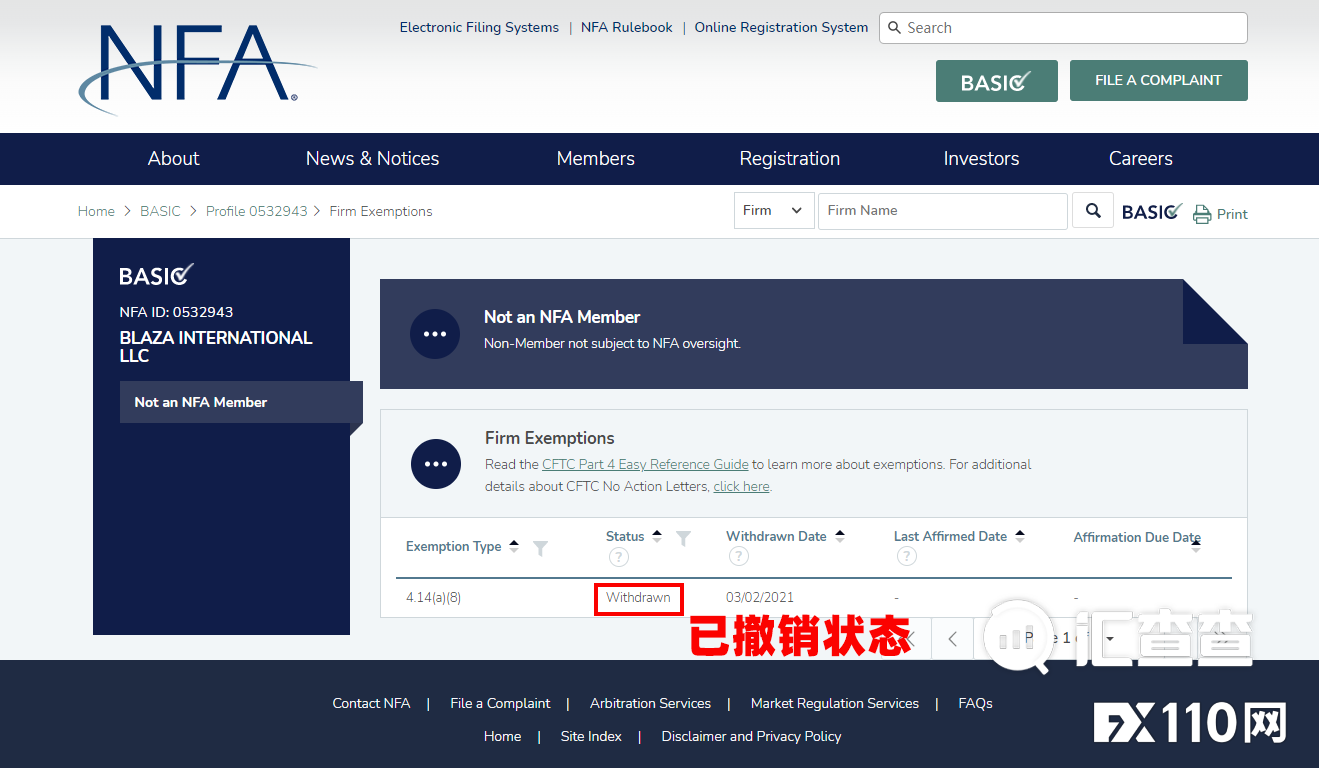Image resolution: width=1319 pixels, height=768 pixels.
Task: Open the Status column filter funnel
Action: click(683, 538)
